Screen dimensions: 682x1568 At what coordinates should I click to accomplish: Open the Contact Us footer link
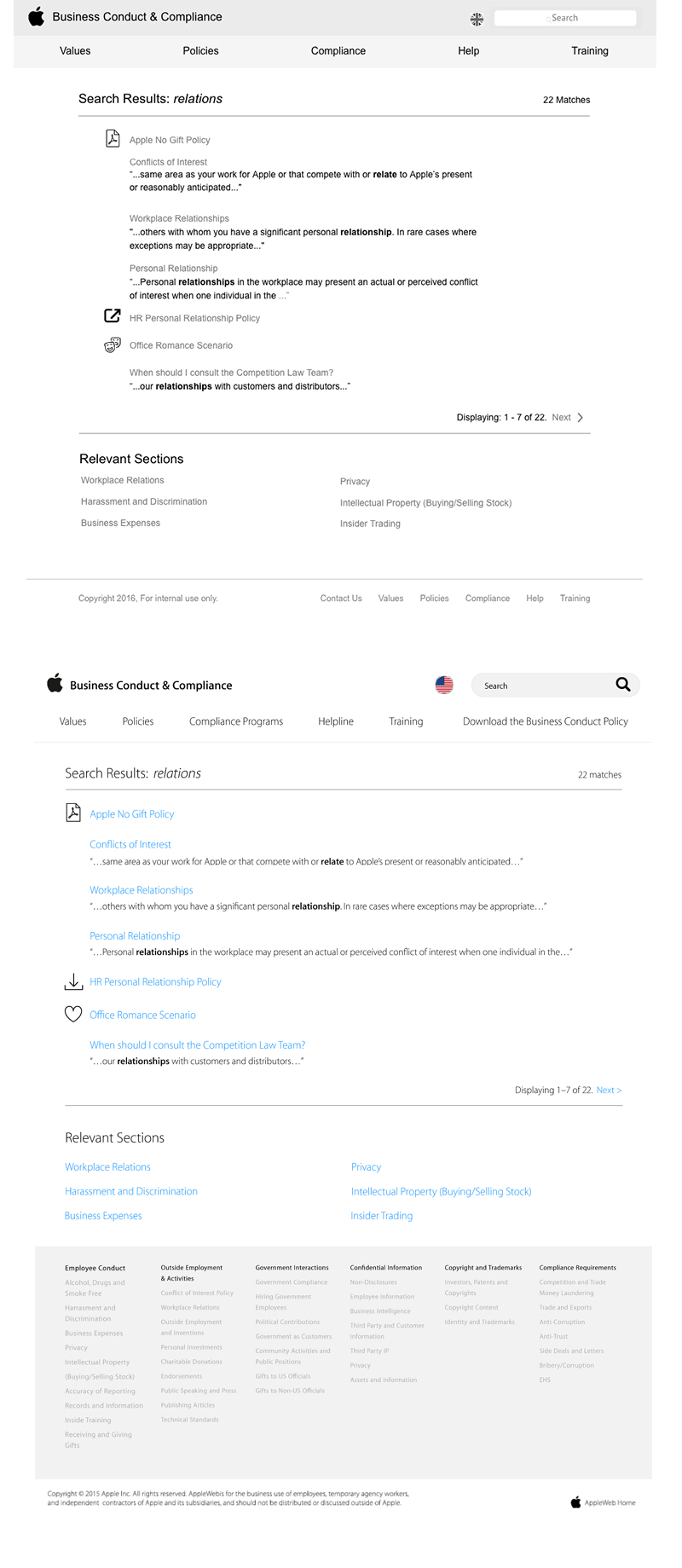pos(341,599)
